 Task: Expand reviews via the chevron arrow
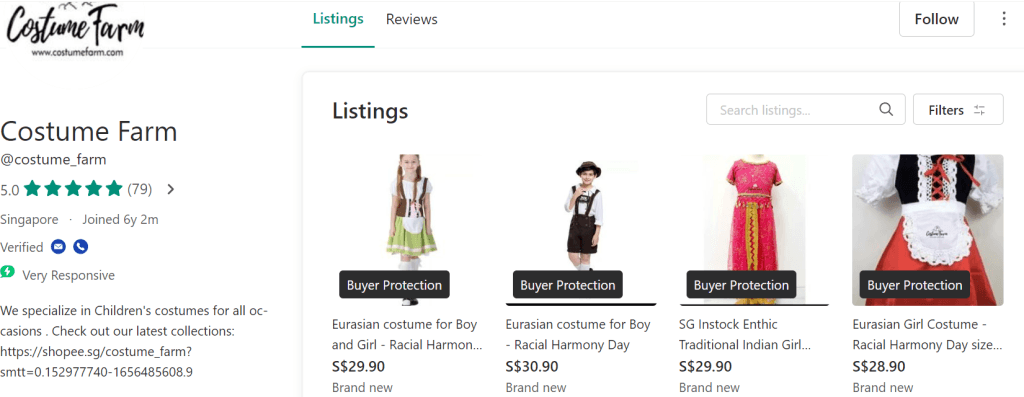pos(170,189)
